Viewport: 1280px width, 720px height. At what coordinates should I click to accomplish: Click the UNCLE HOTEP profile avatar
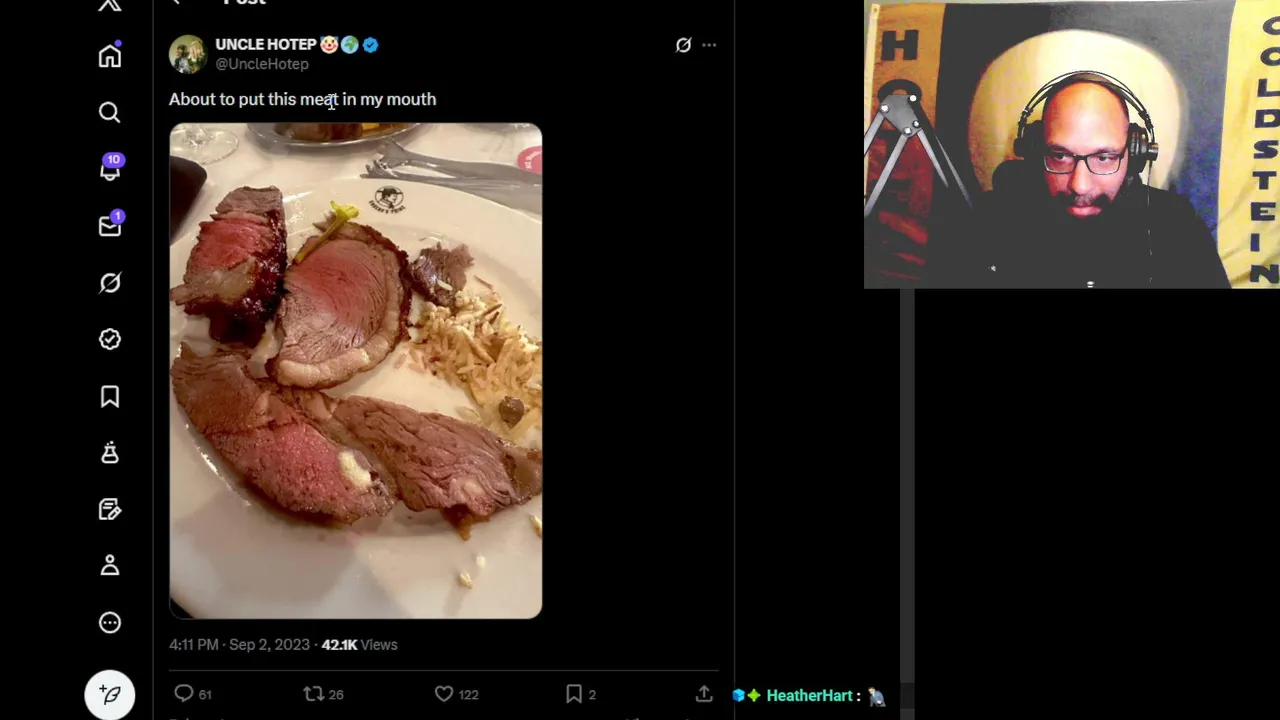188,54
